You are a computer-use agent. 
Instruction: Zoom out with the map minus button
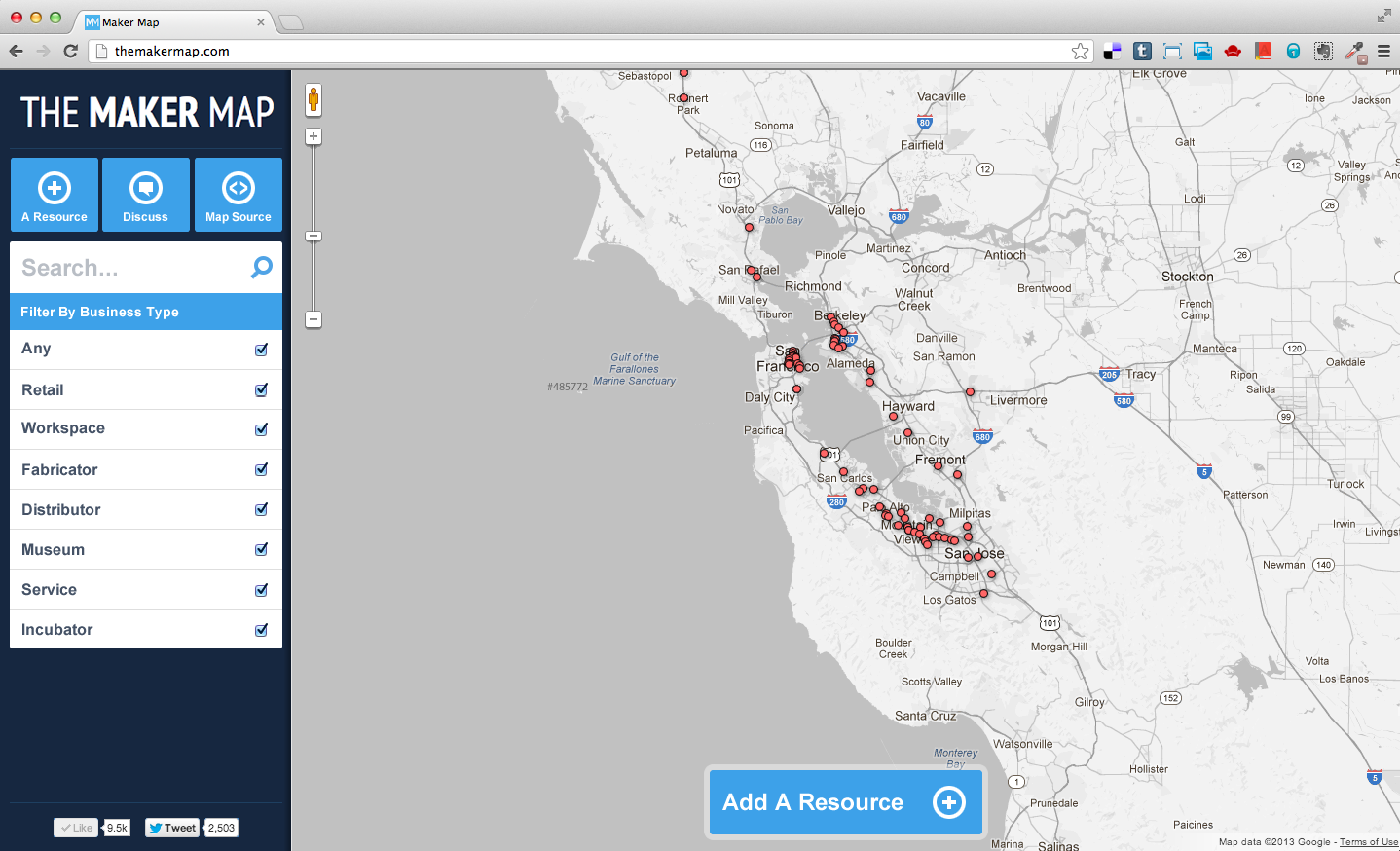coord(313,319)
